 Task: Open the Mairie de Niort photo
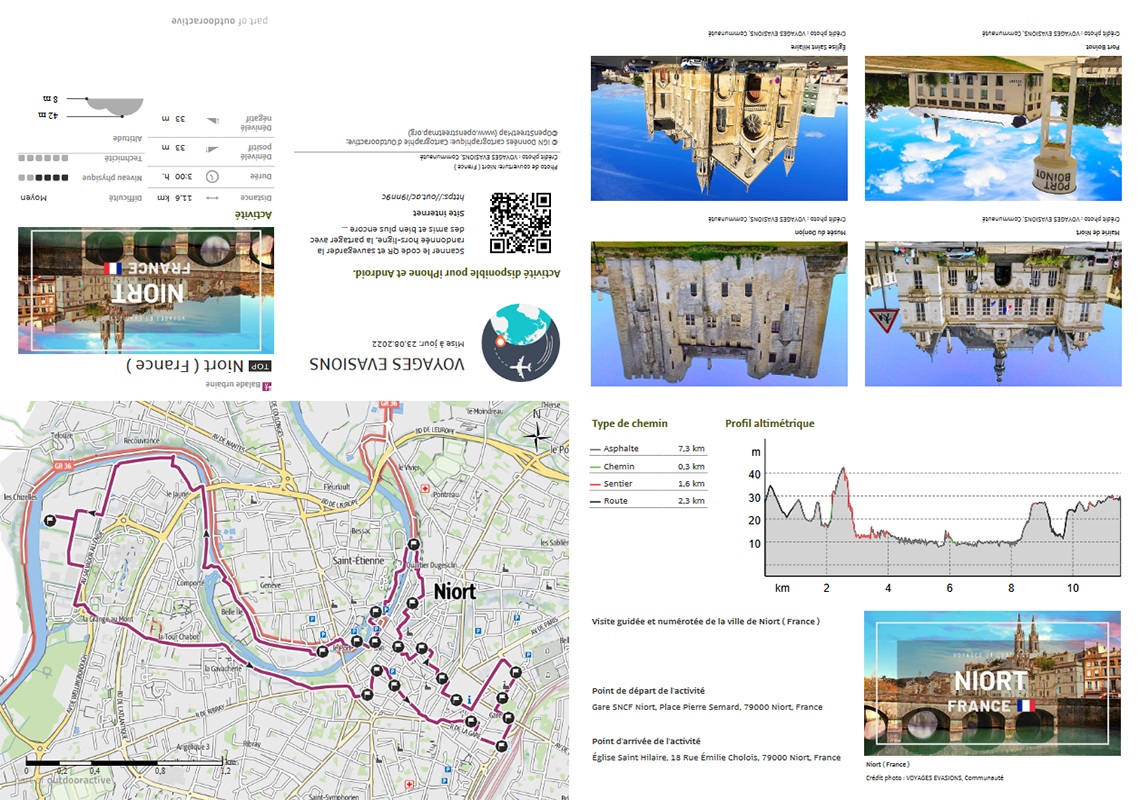tap(993, 313)
